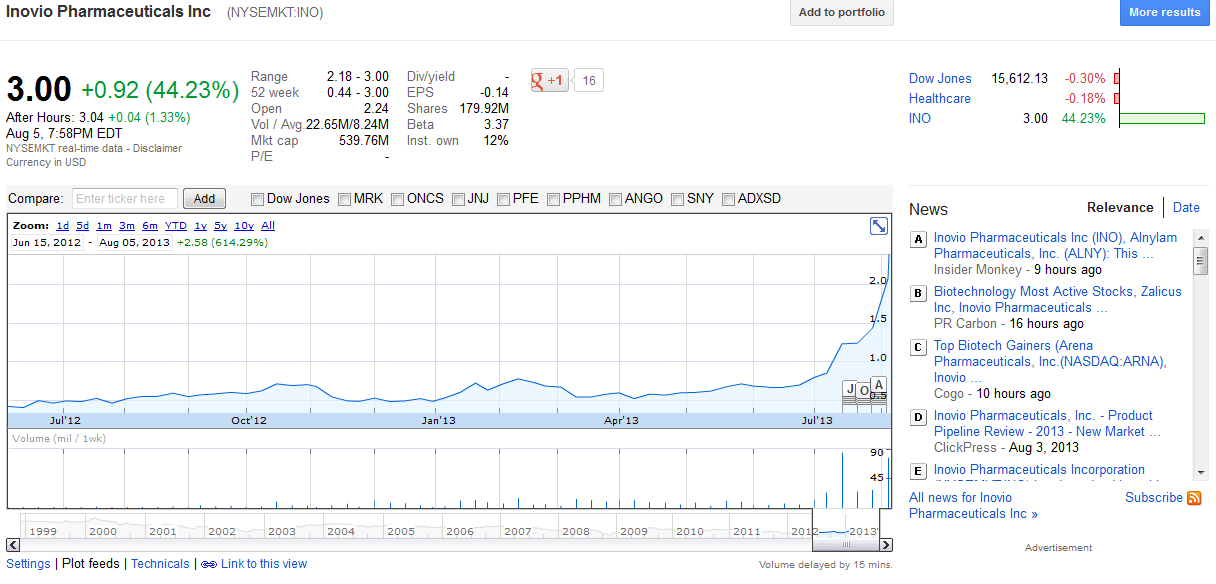Focus the Enter ticker here field
Screen dimensions: 1216x584
[x=125, y=199]
